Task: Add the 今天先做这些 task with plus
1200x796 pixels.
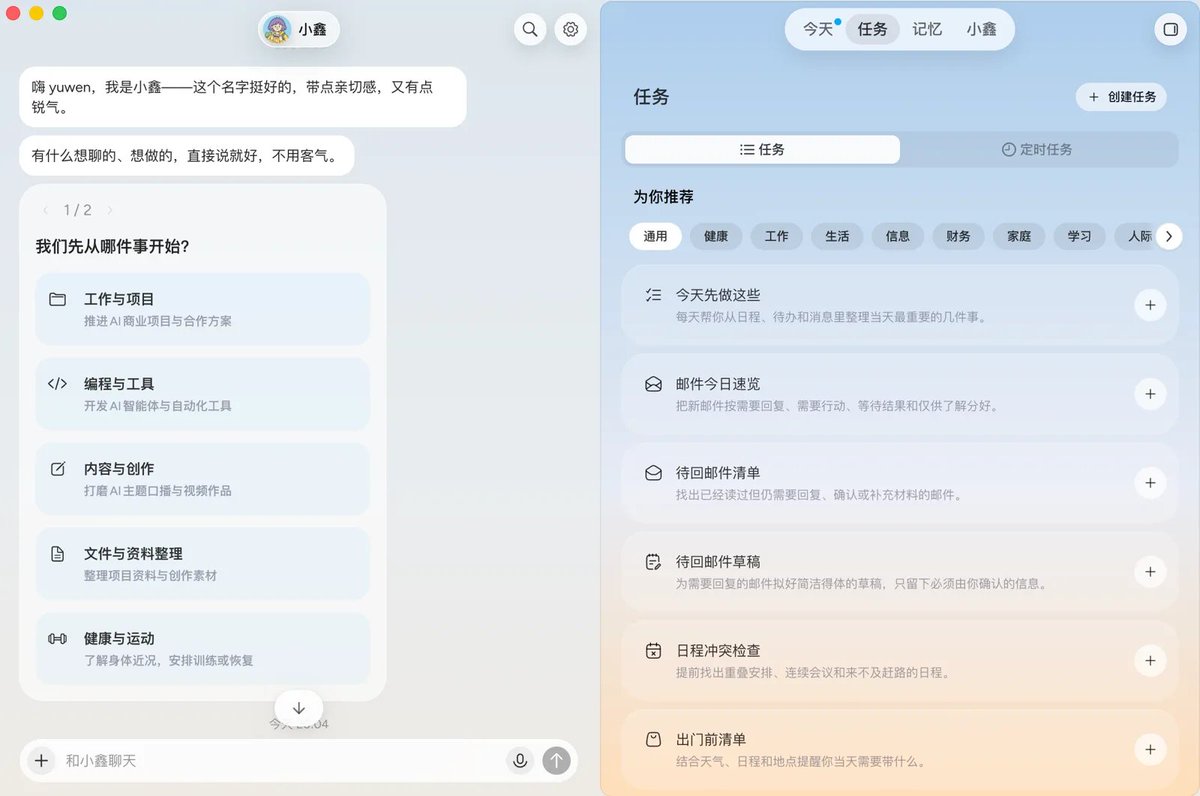Action: 1150,305
